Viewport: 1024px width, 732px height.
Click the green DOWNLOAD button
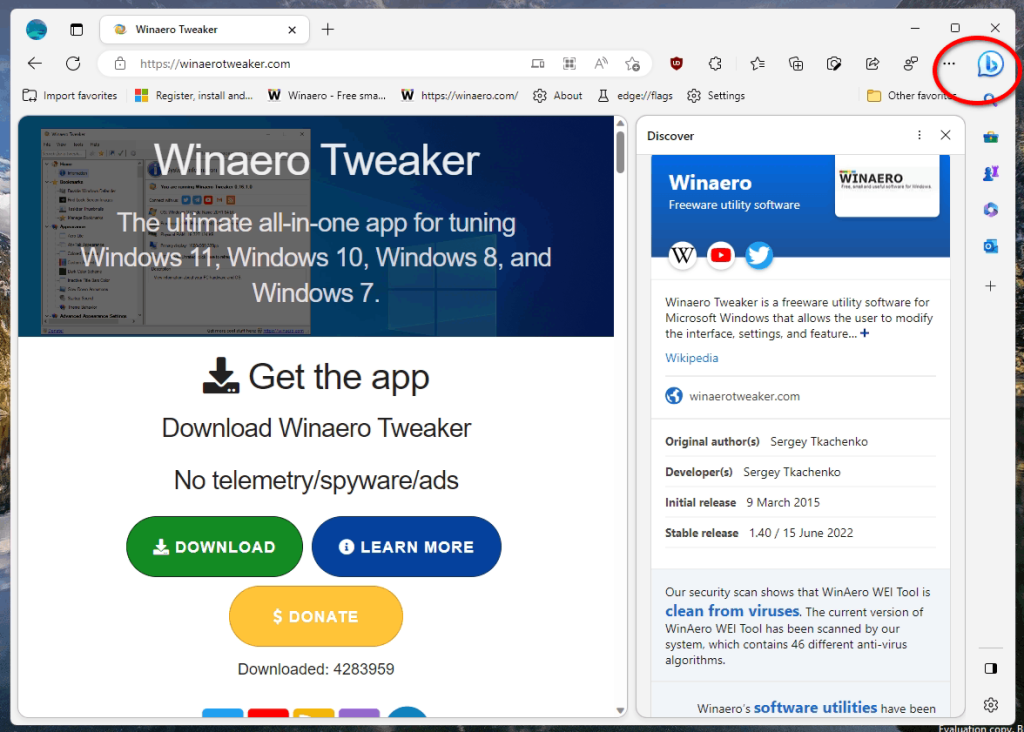point(214,547)
